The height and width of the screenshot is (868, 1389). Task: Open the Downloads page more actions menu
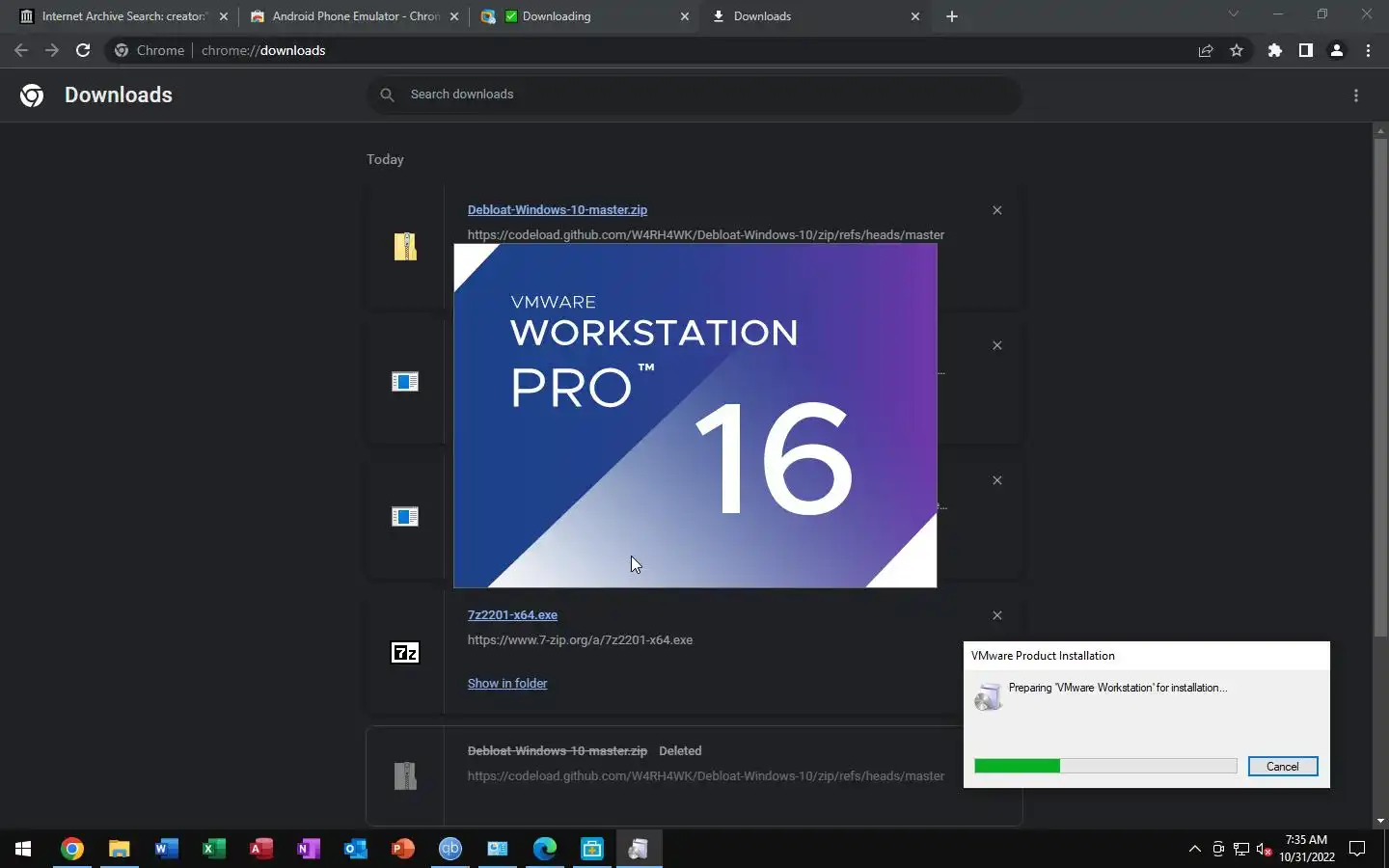[1356, 95]
